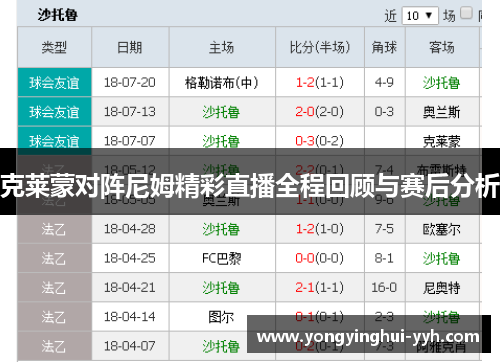The height and width of the screenshot is (362, 500).
Task: Click the corner count 7-5
Action: tap(385, 229)
